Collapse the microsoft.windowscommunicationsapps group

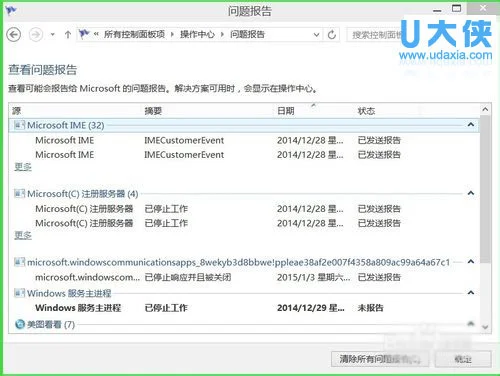(x=471, y=262)
